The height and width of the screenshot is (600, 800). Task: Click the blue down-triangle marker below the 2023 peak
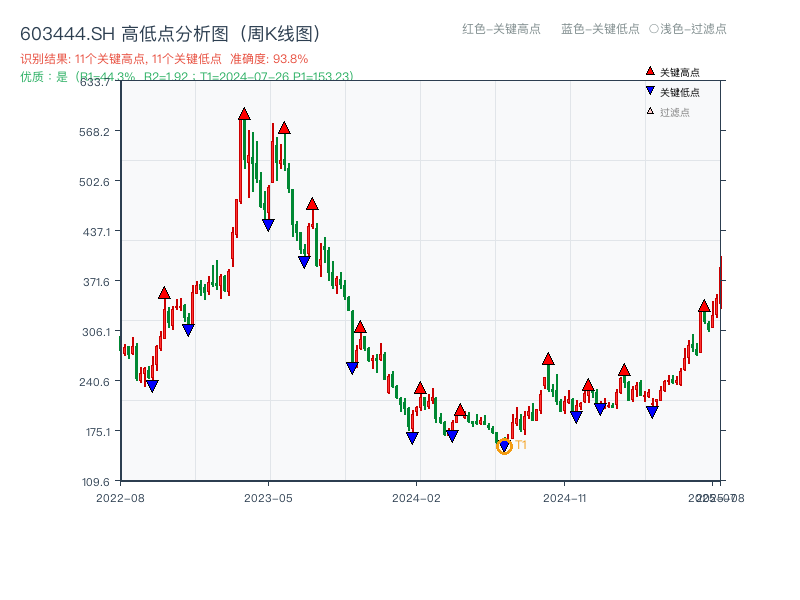click(x=267, y=224)
